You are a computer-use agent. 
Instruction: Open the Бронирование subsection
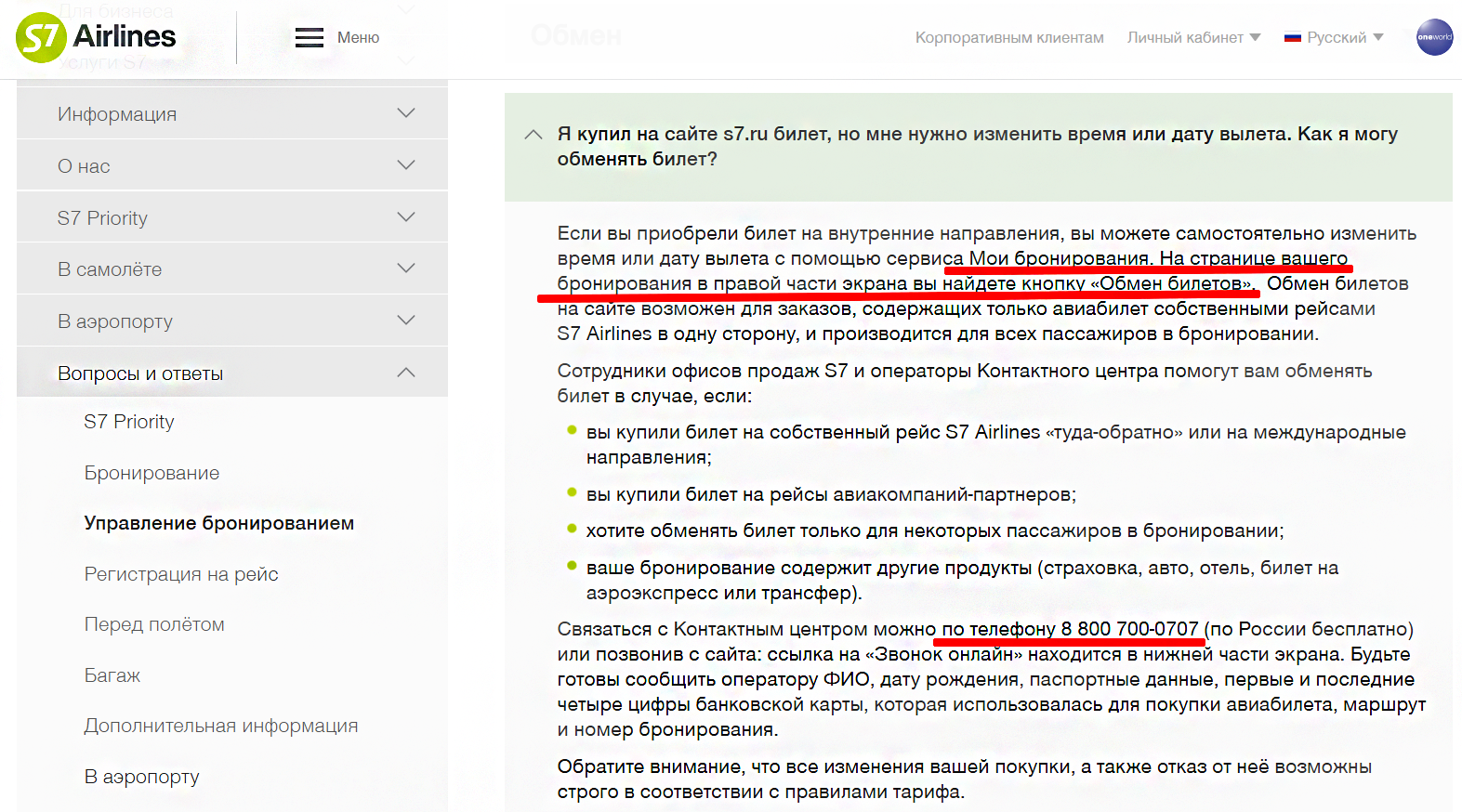click(151, 473)
